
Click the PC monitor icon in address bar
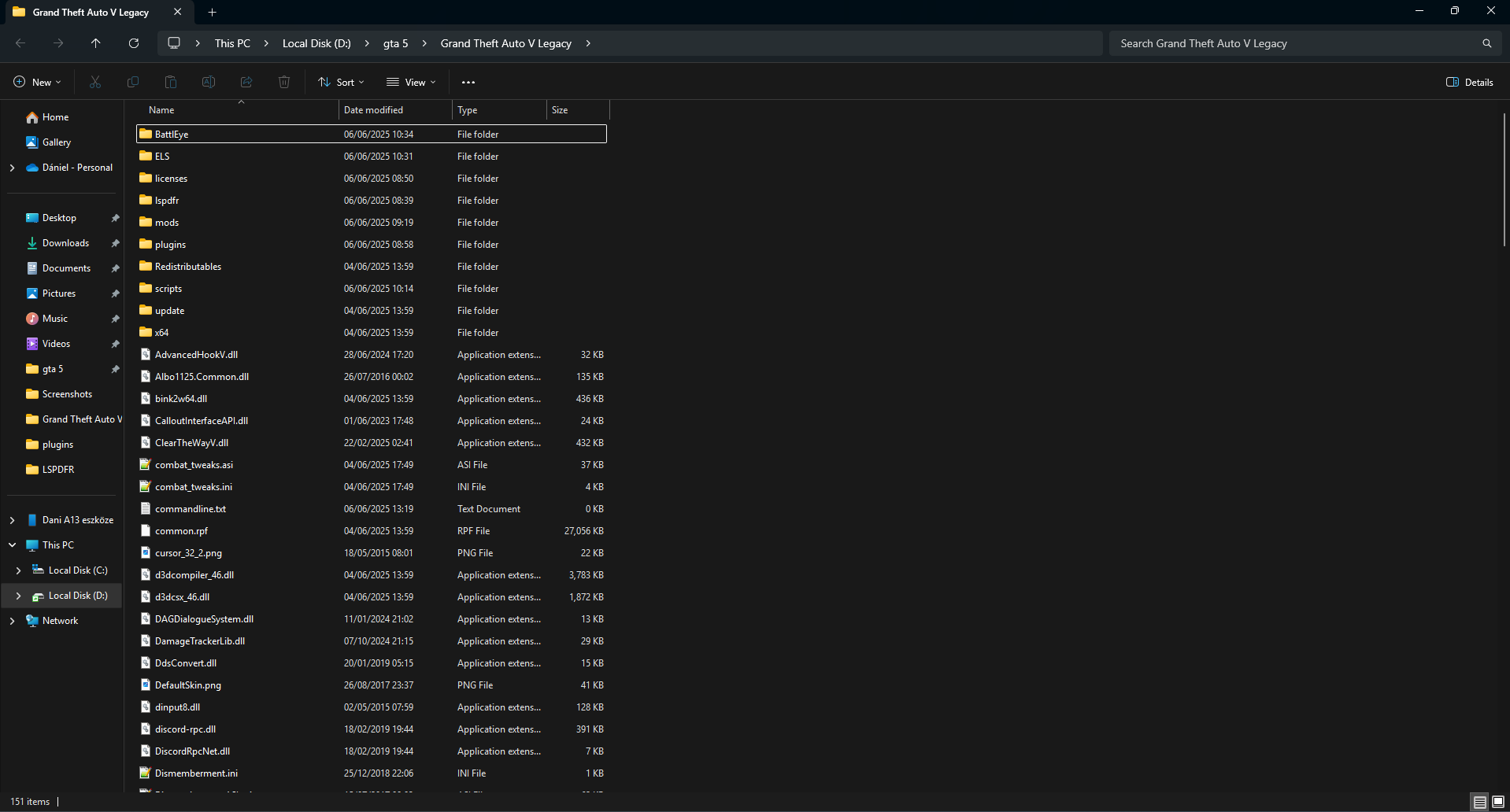(x=174, y=43)
